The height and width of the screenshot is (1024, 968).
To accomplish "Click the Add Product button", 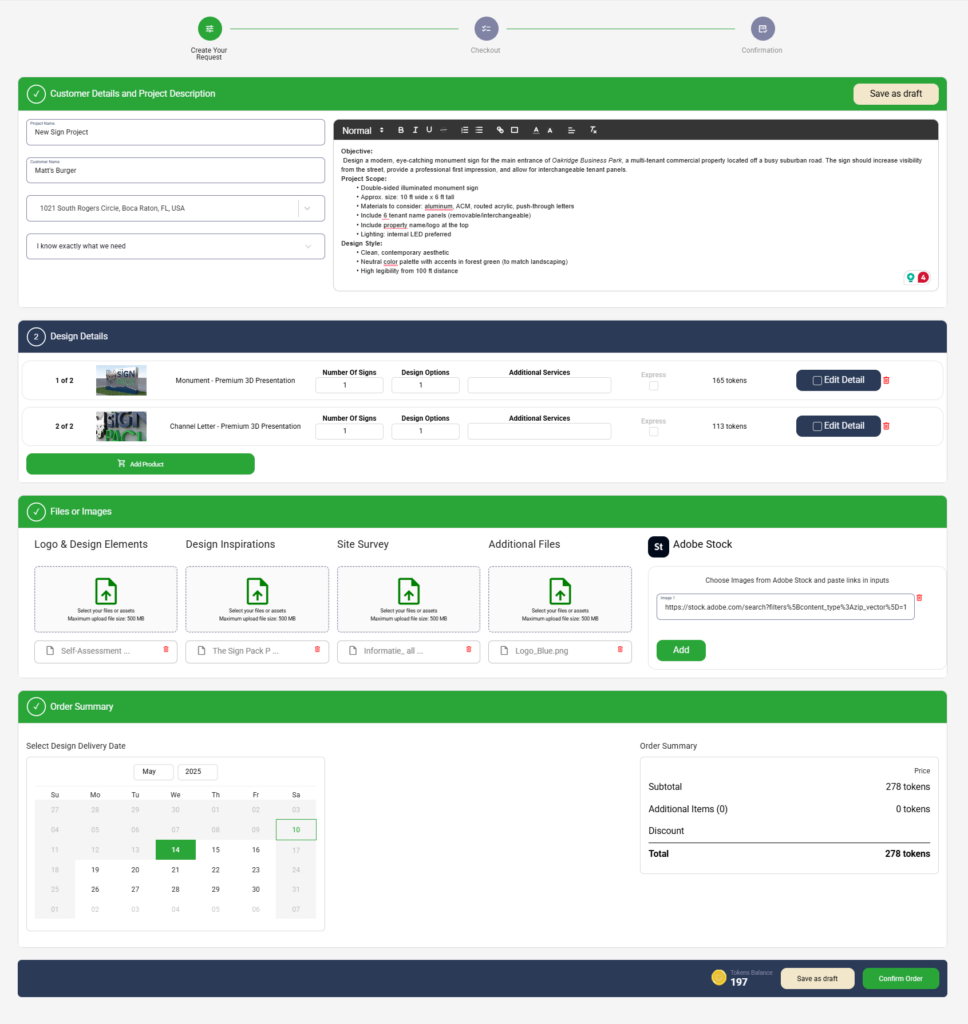I will point(140,464).
